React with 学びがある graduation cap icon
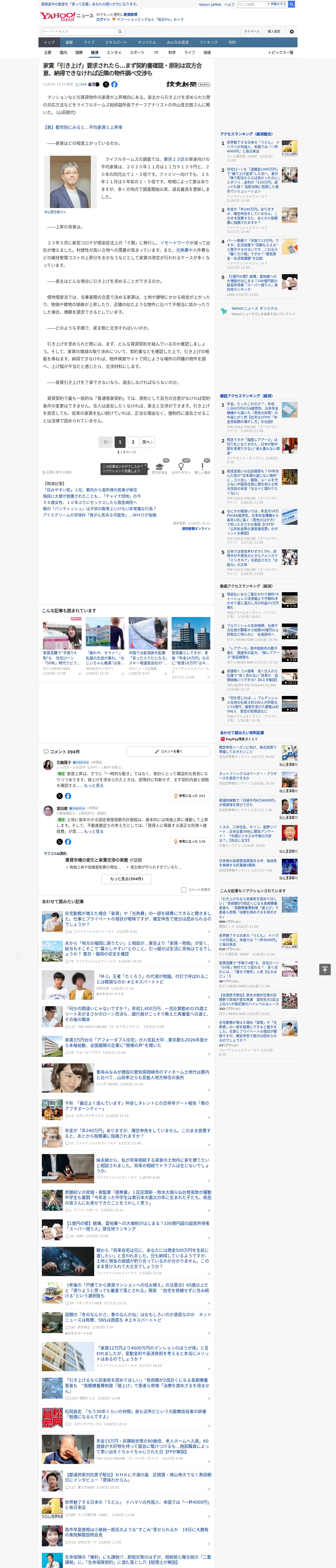This screenshot has width=336, height=1568. (x=160, y=467)
